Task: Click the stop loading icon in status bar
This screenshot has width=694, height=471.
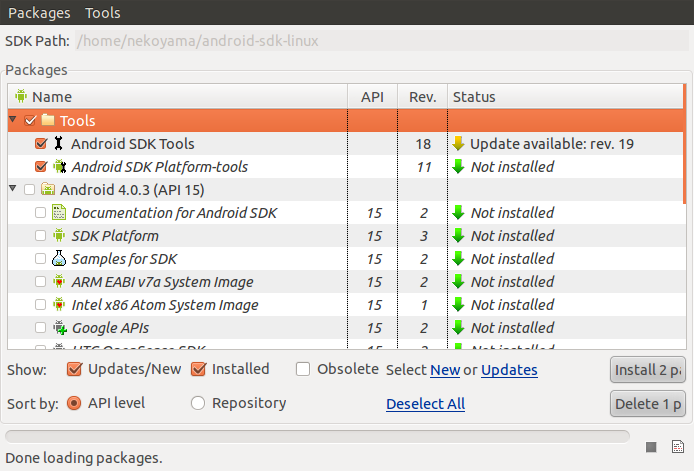Action: (651, 447)
